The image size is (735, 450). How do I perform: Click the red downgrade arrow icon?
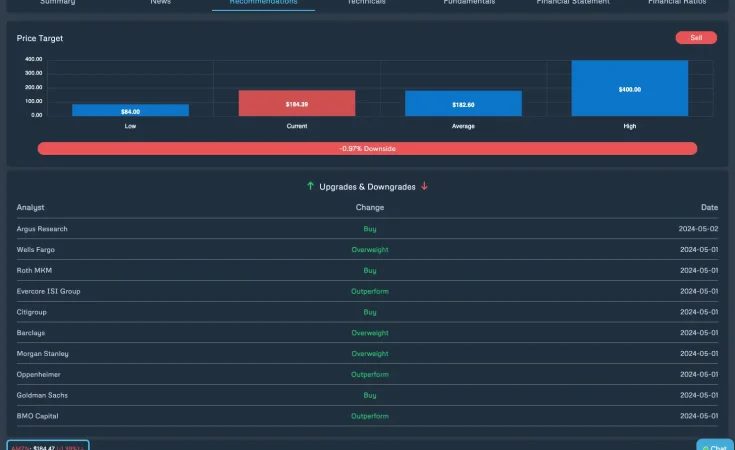tap(424, 186)
